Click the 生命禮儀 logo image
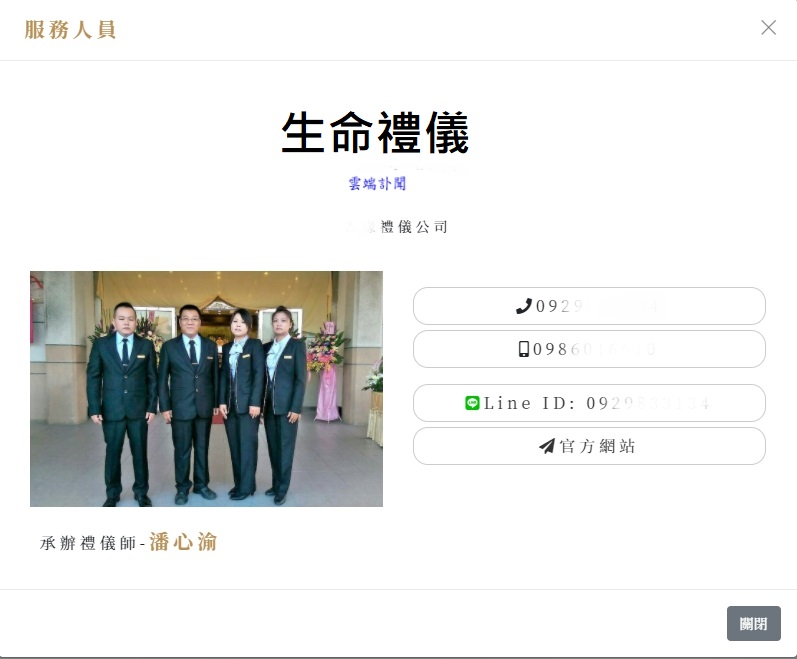797x659 pixels. 375,133
